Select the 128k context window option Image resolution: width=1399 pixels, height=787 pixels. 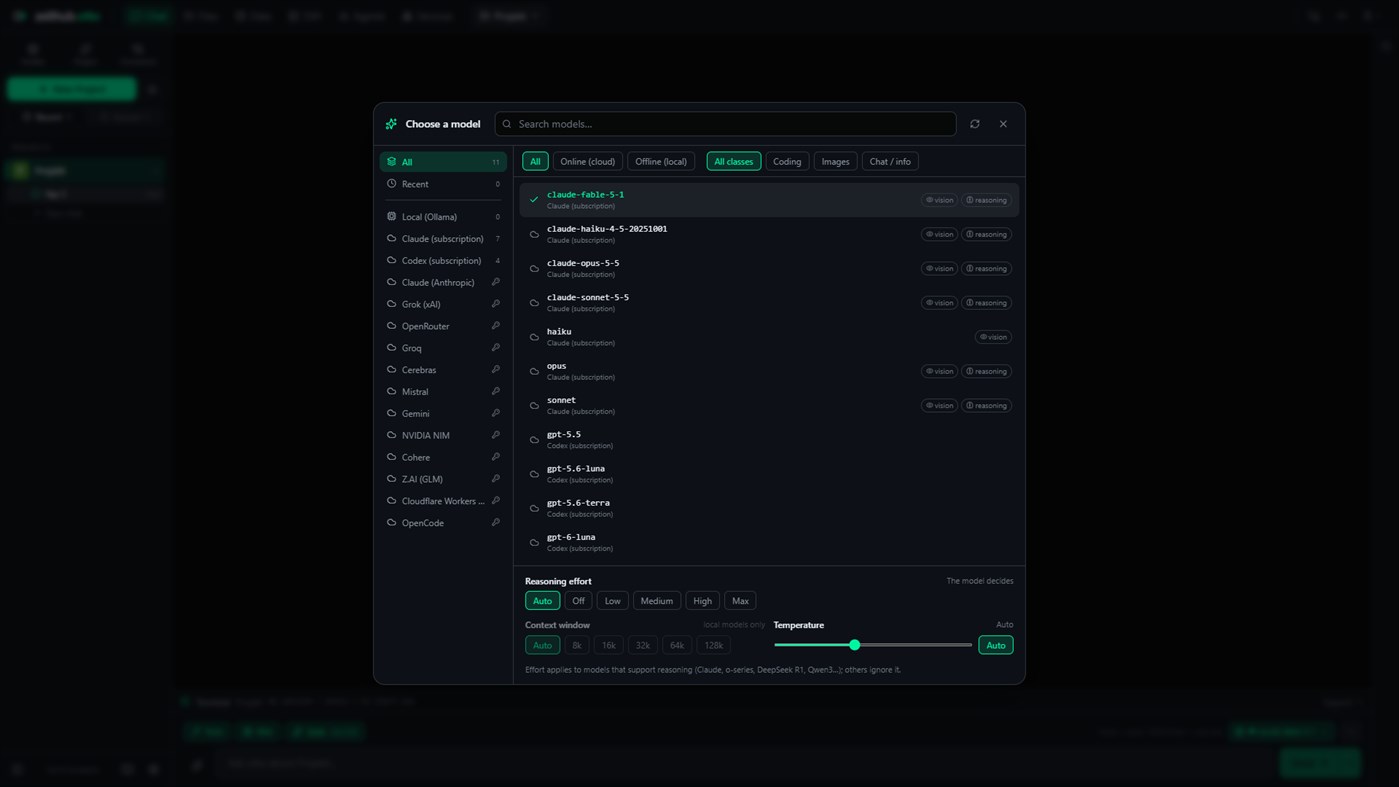[713, 645]
